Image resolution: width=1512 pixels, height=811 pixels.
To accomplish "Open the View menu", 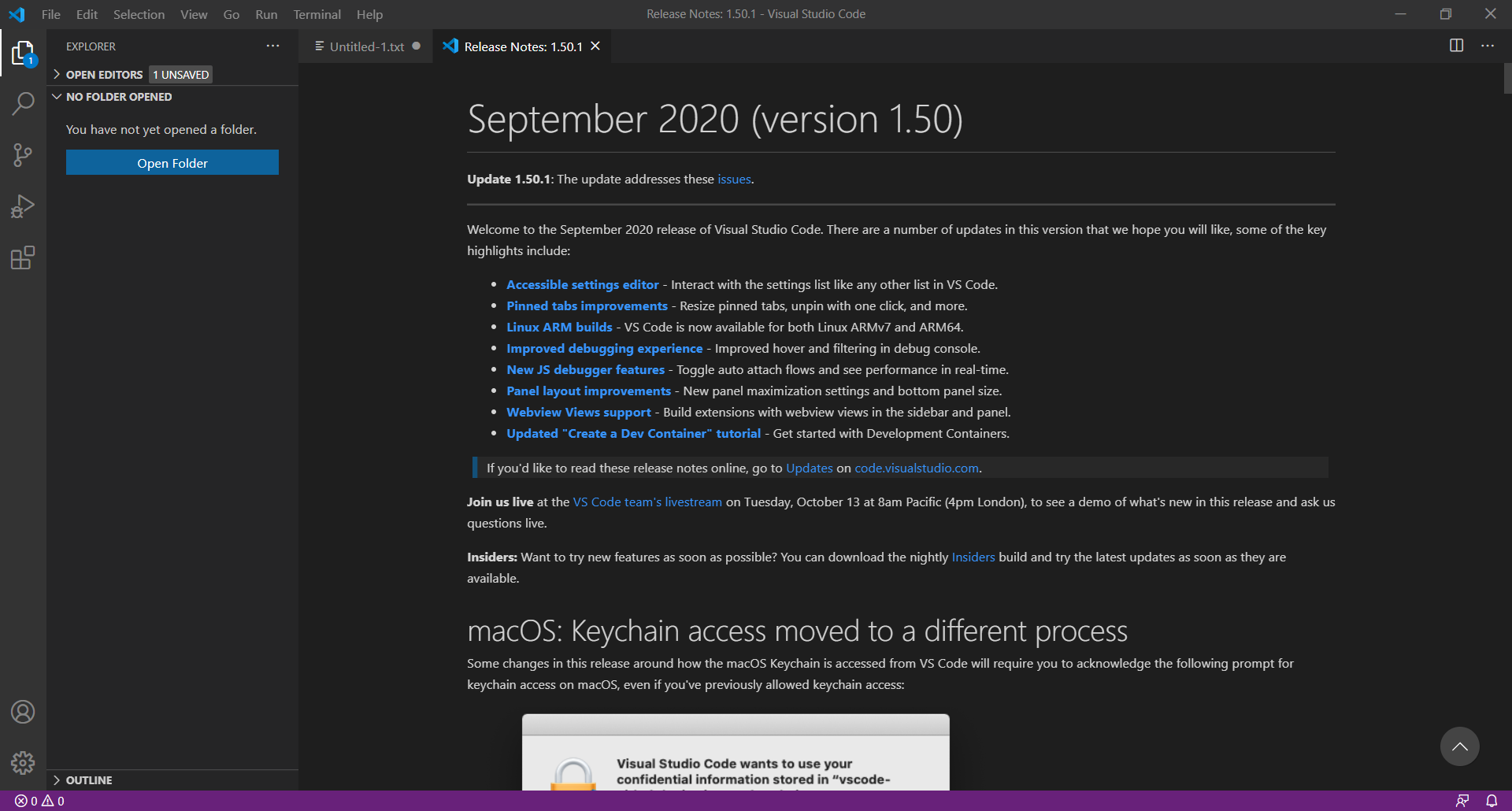I will [x=194, y=14].
